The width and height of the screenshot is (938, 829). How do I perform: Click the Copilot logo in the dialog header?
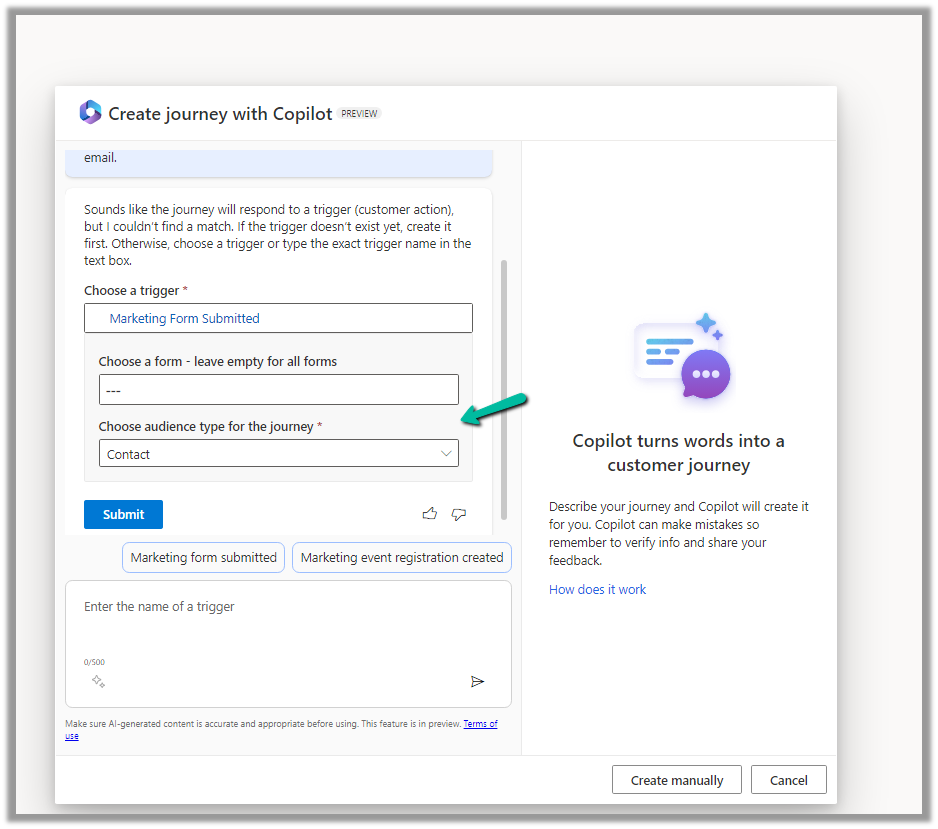[x=90, y=113]
